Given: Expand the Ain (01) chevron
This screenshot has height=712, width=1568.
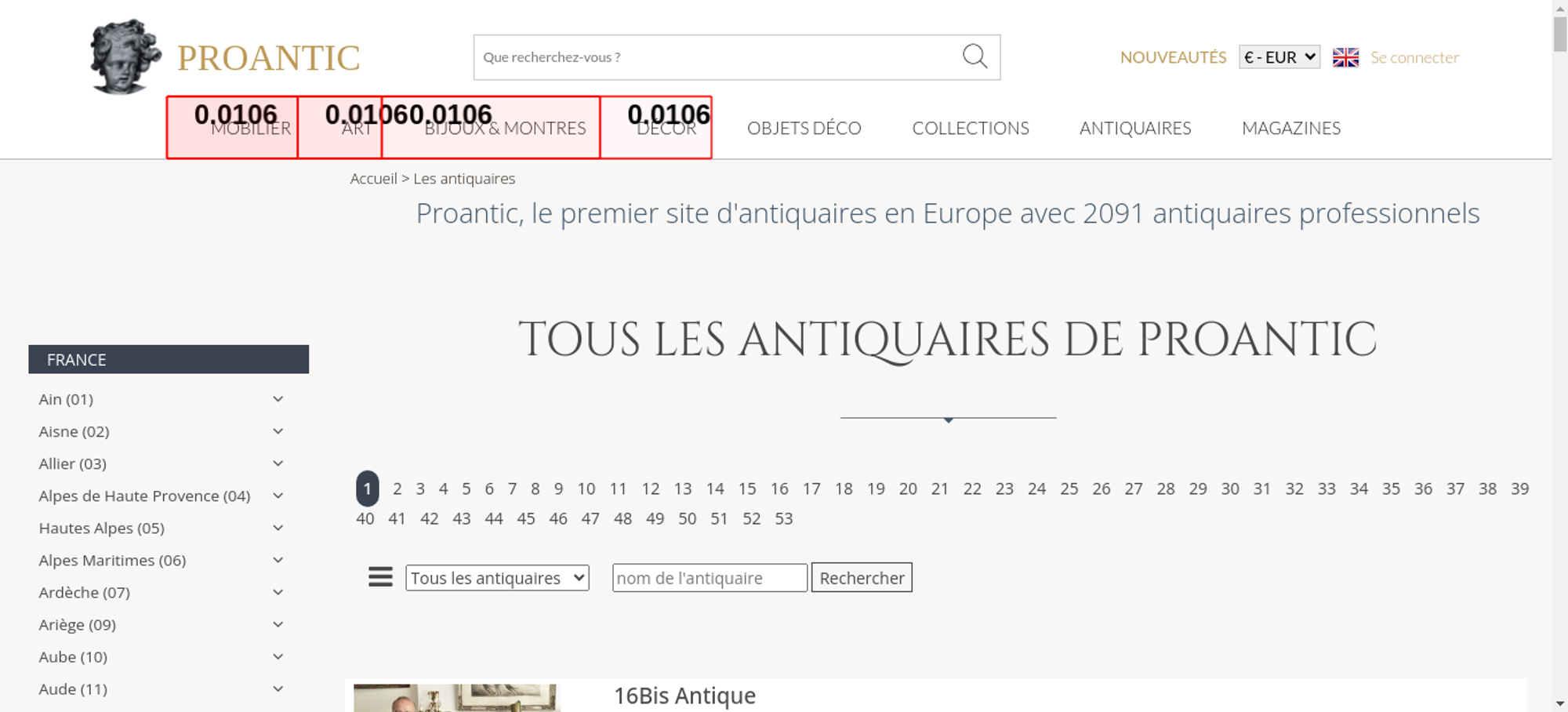Looking at the screenshot, I should coord(278,399).
